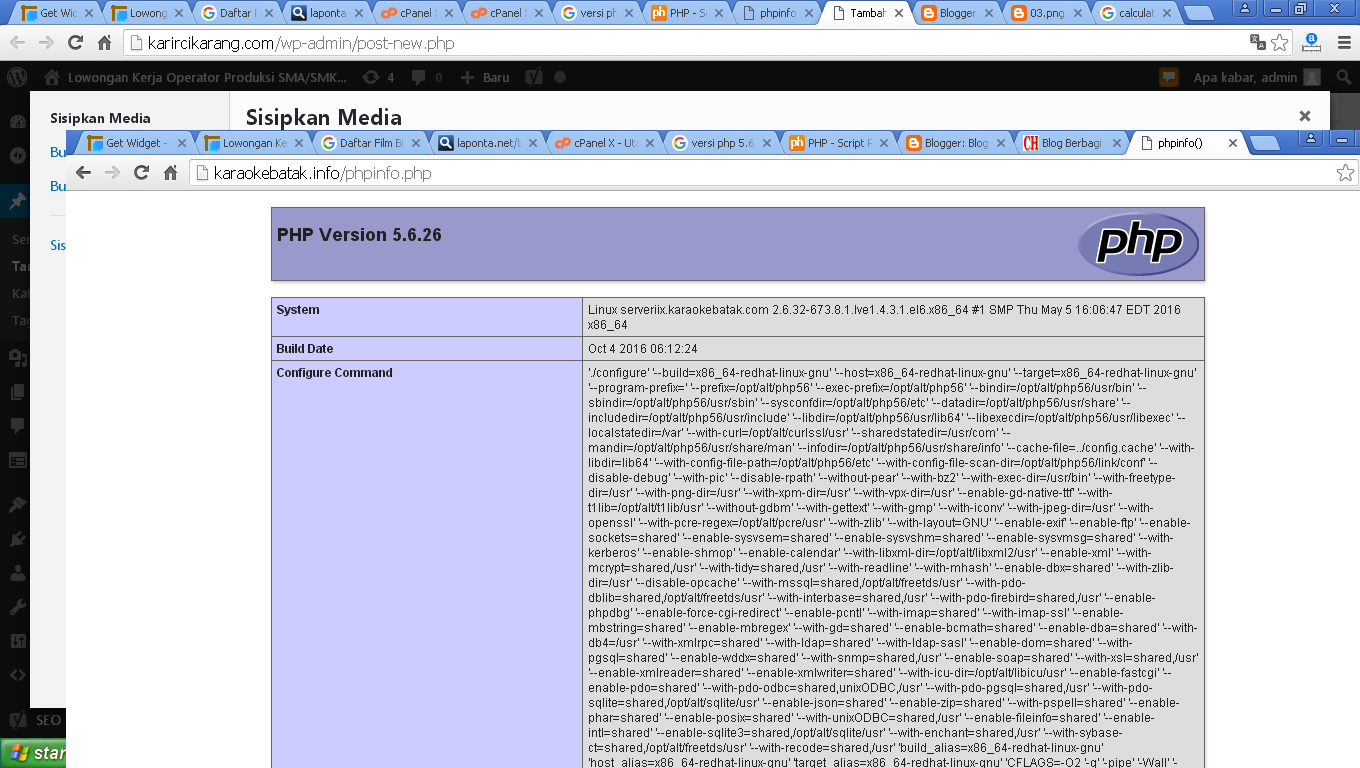Open Apa kabar, admin account menu

pos(1257,77)
